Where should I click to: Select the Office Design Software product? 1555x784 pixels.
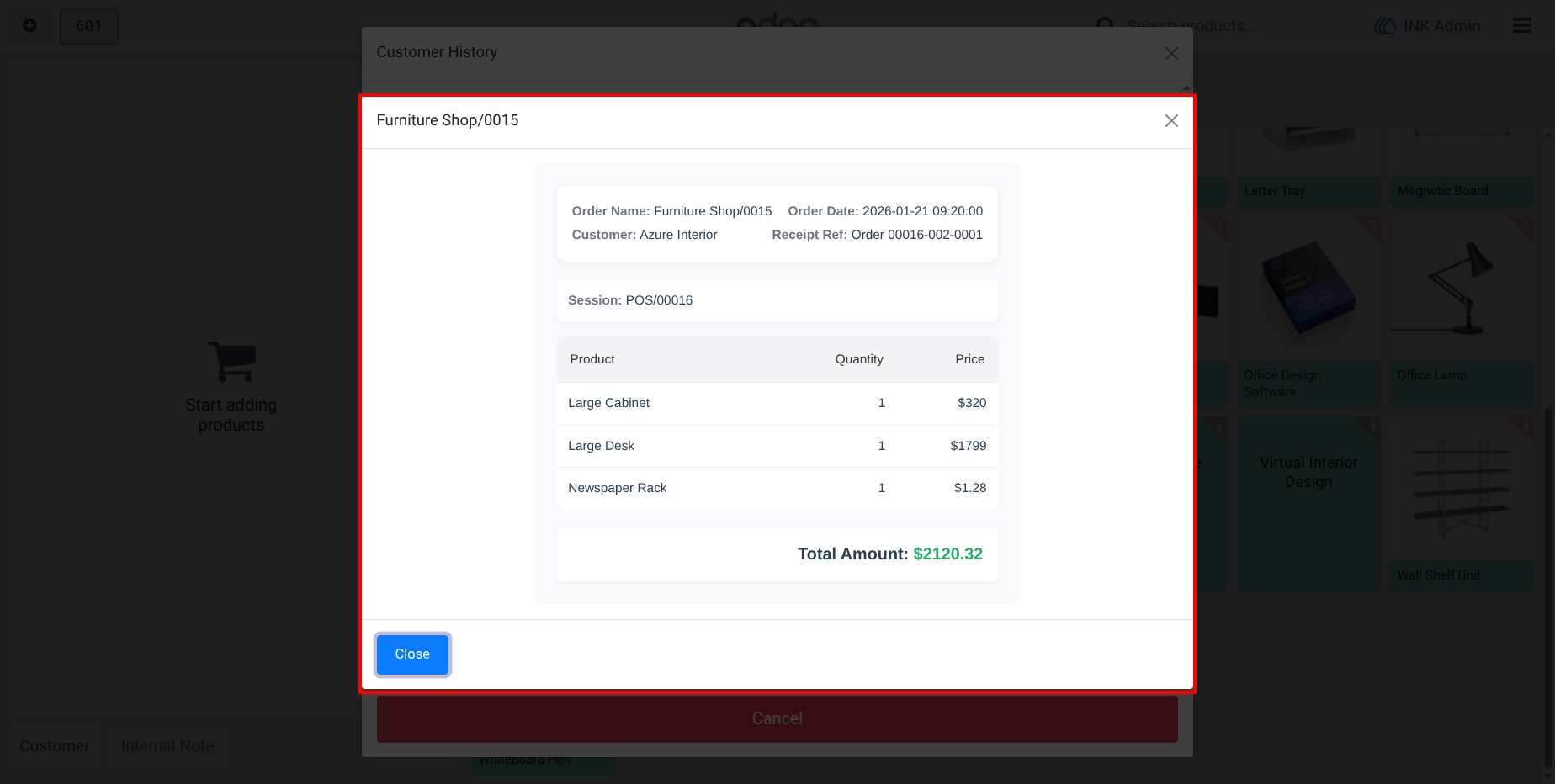pyautogui.click(x=1308, y=312)
